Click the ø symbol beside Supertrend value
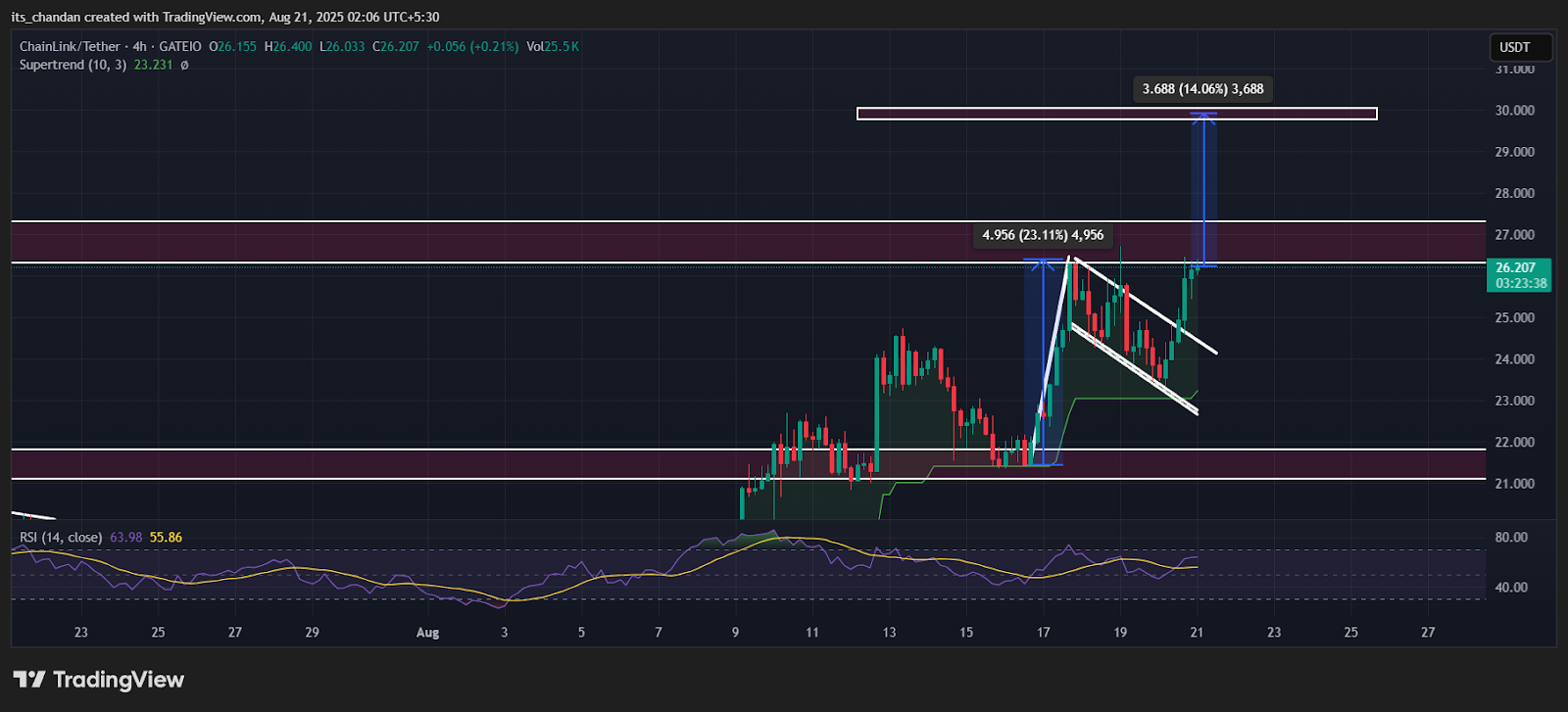 [x=184, y=65]
